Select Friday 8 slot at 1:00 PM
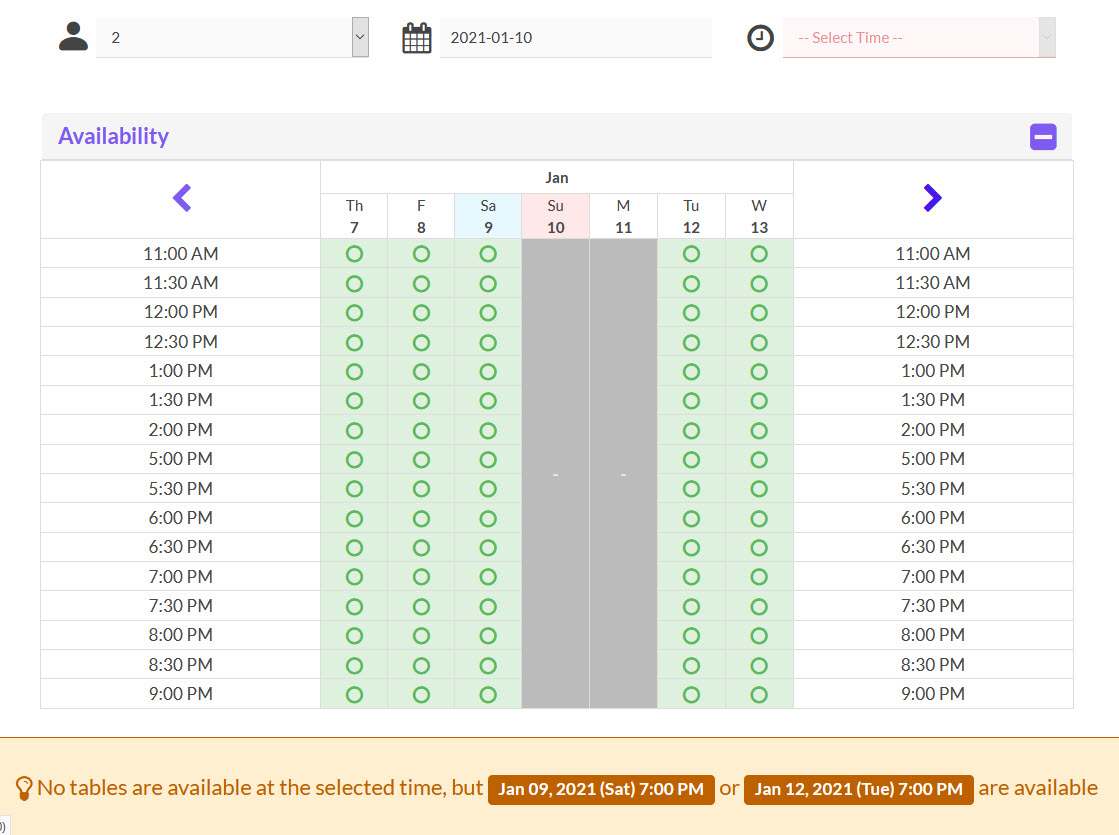Screen dimensions: 1119x835 pos(421,372)
